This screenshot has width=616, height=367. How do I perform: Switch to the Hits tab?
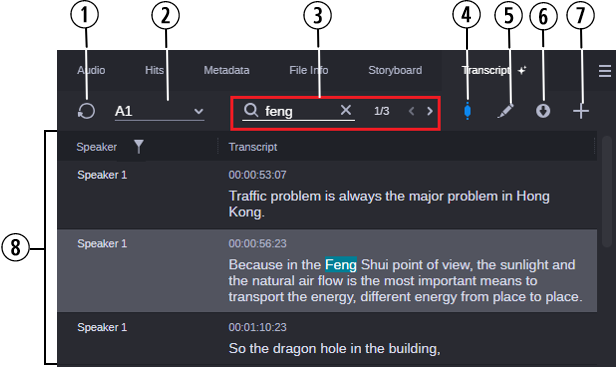(154, 70)
